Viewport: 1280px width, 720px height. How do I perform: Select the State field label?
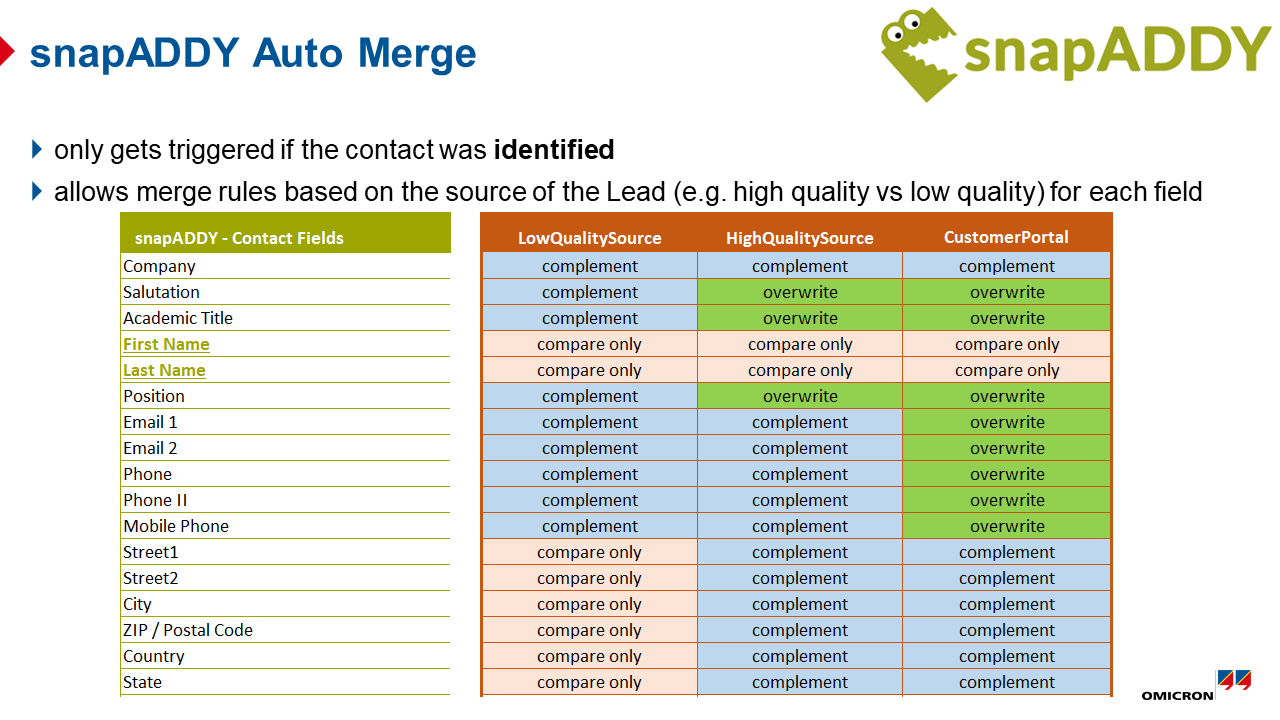tap(142, 682)
